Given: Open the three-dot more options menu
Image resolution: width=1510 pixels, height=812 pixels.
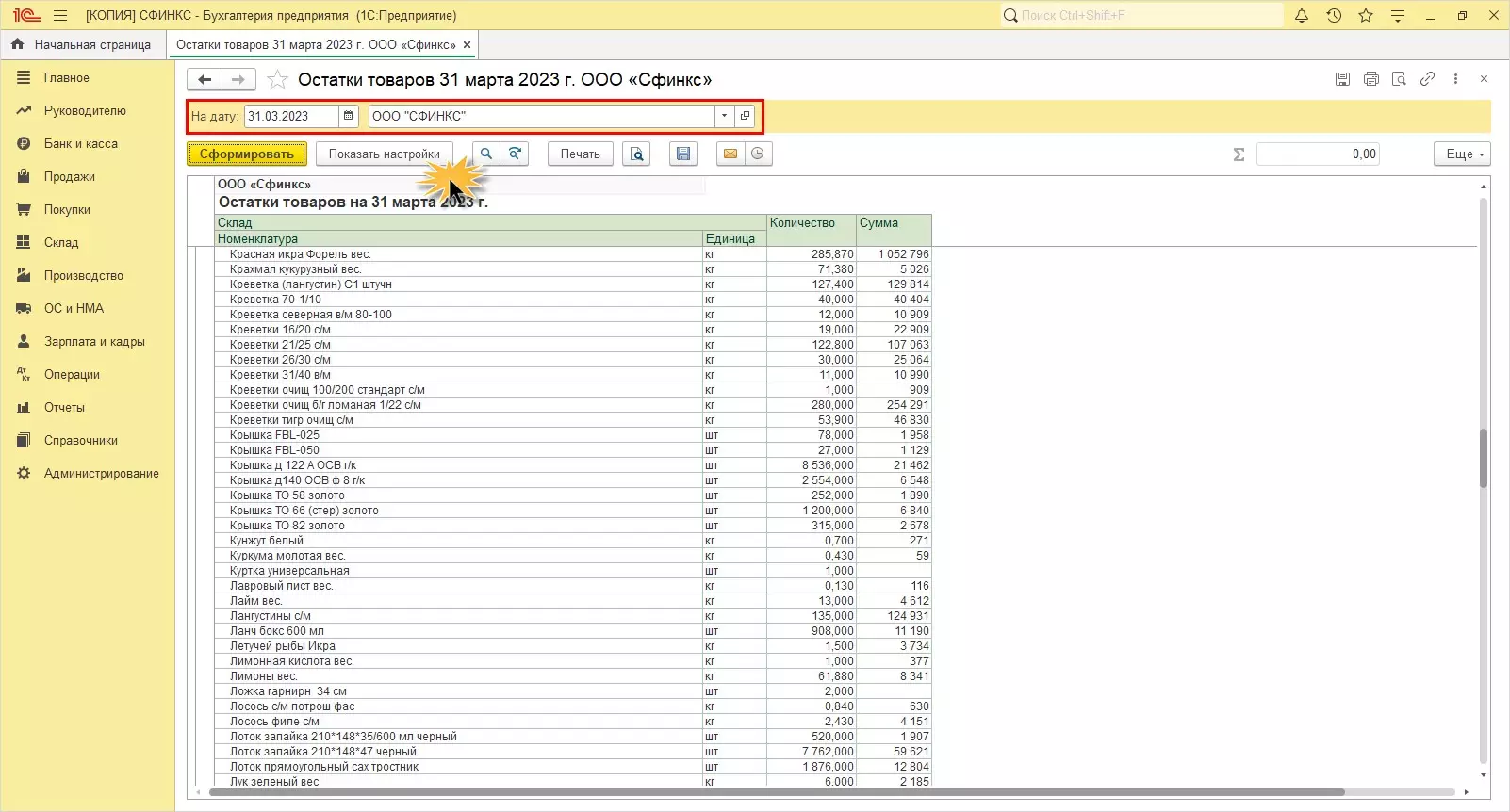Looking at the screenshot, I should pos(1455,79).
